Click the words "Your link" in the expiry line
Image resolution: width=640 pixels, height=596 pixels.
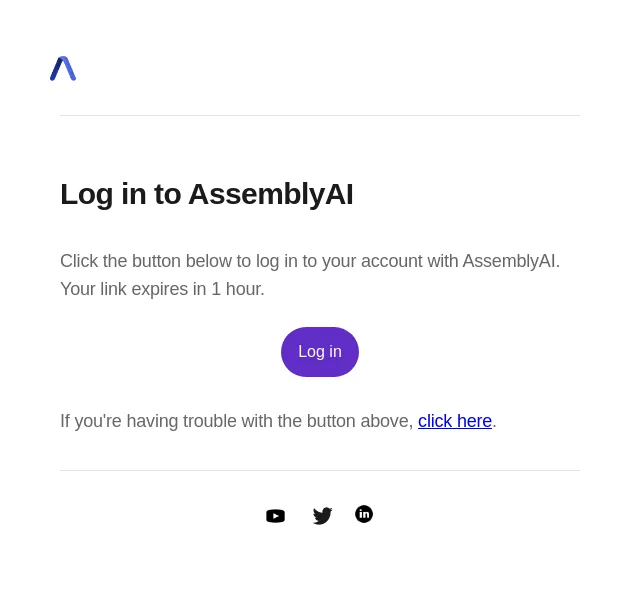93,289
